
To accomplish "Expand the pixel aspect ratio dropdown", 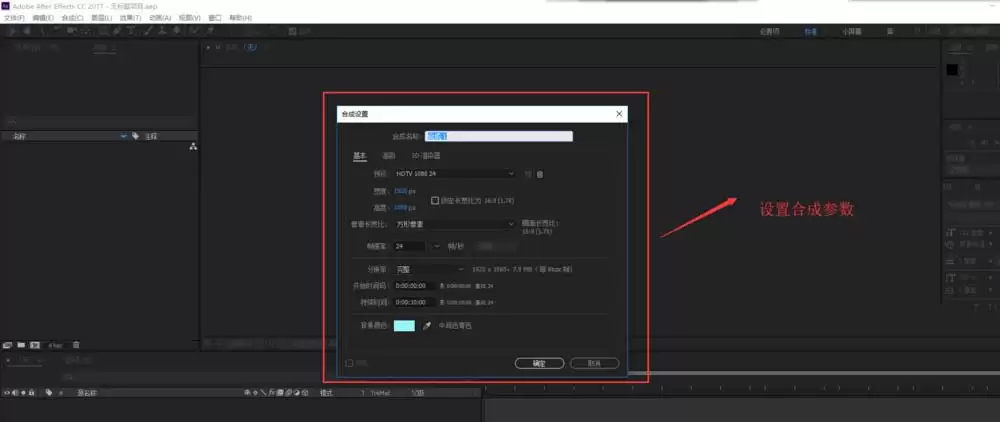I will tap(454, 224).
